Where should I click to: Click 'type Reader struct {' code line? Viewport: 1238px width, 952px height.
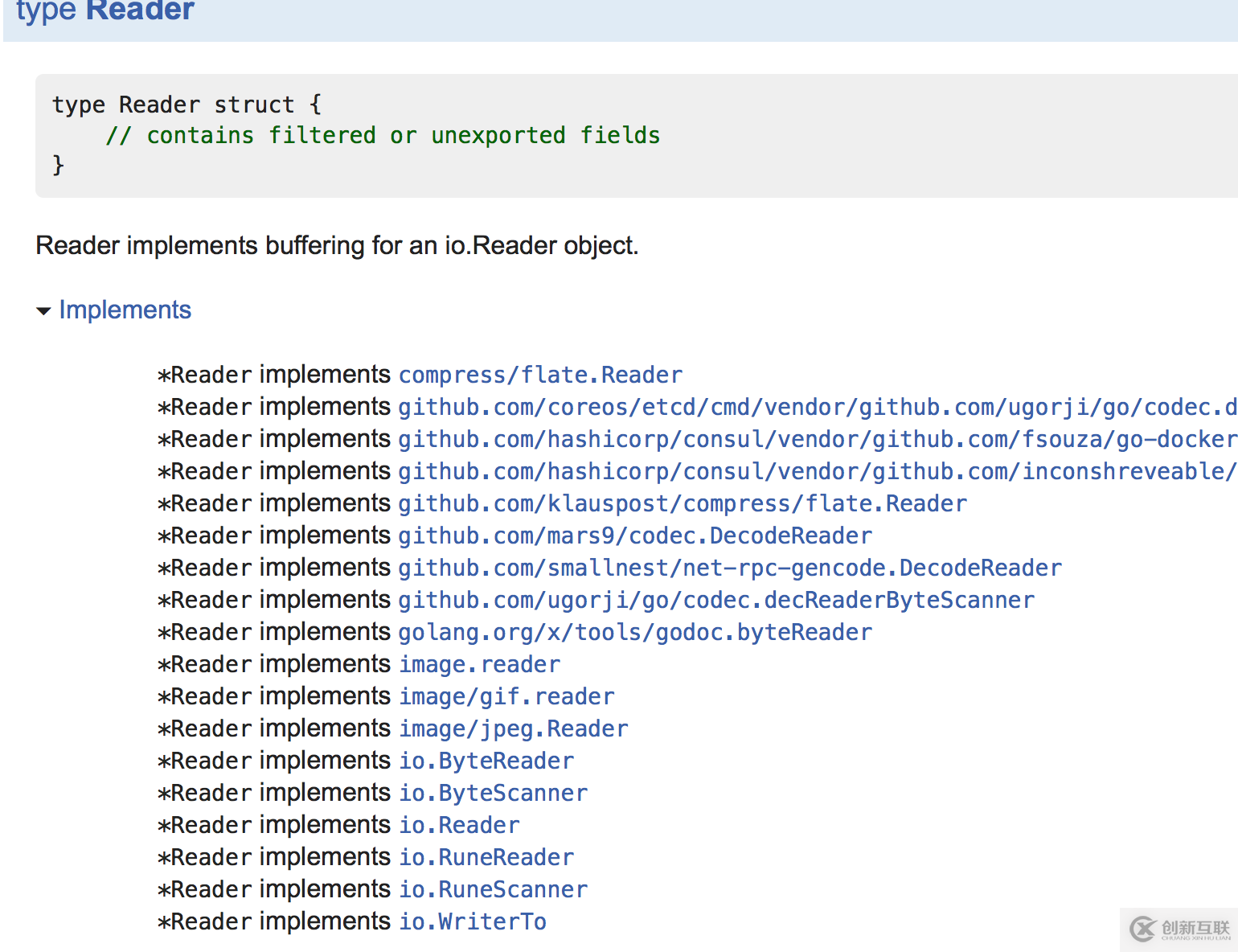187,105
